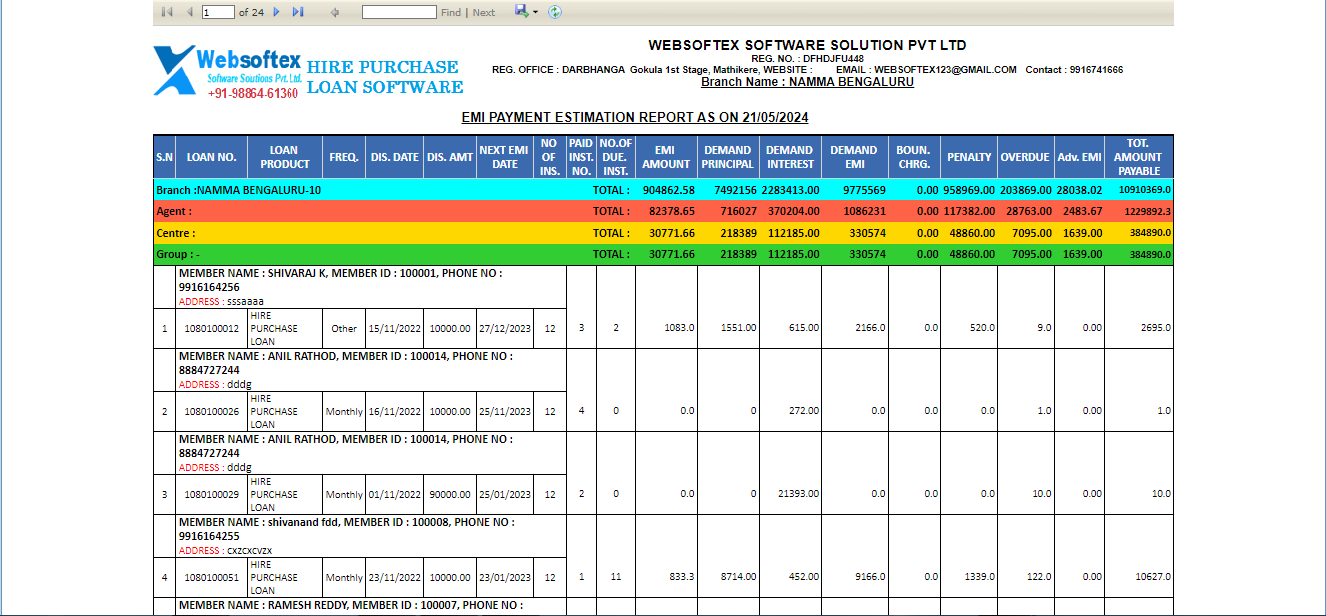Screen dimensions: 1326x616
Task: Click total payable 2695.0
Action: 1156,328
